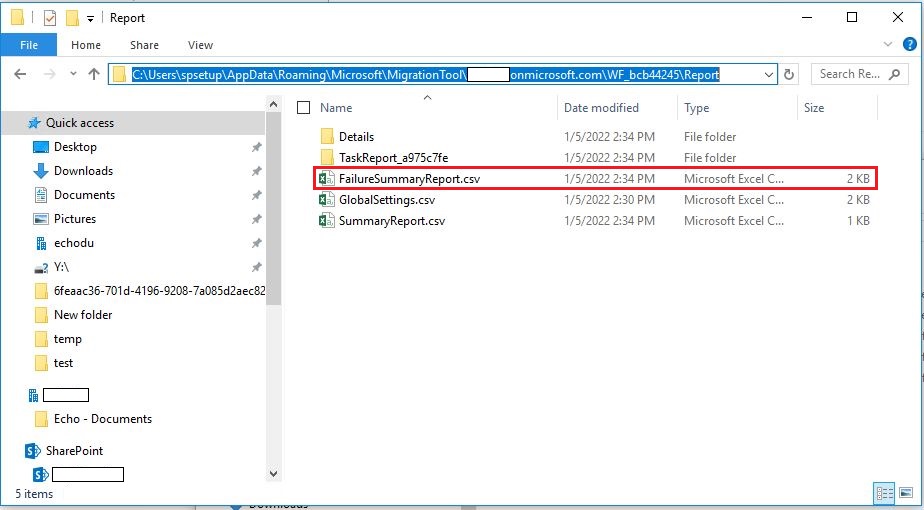Sort files by Date modified column
924x510 pixels.
click(x=601, y=108)
